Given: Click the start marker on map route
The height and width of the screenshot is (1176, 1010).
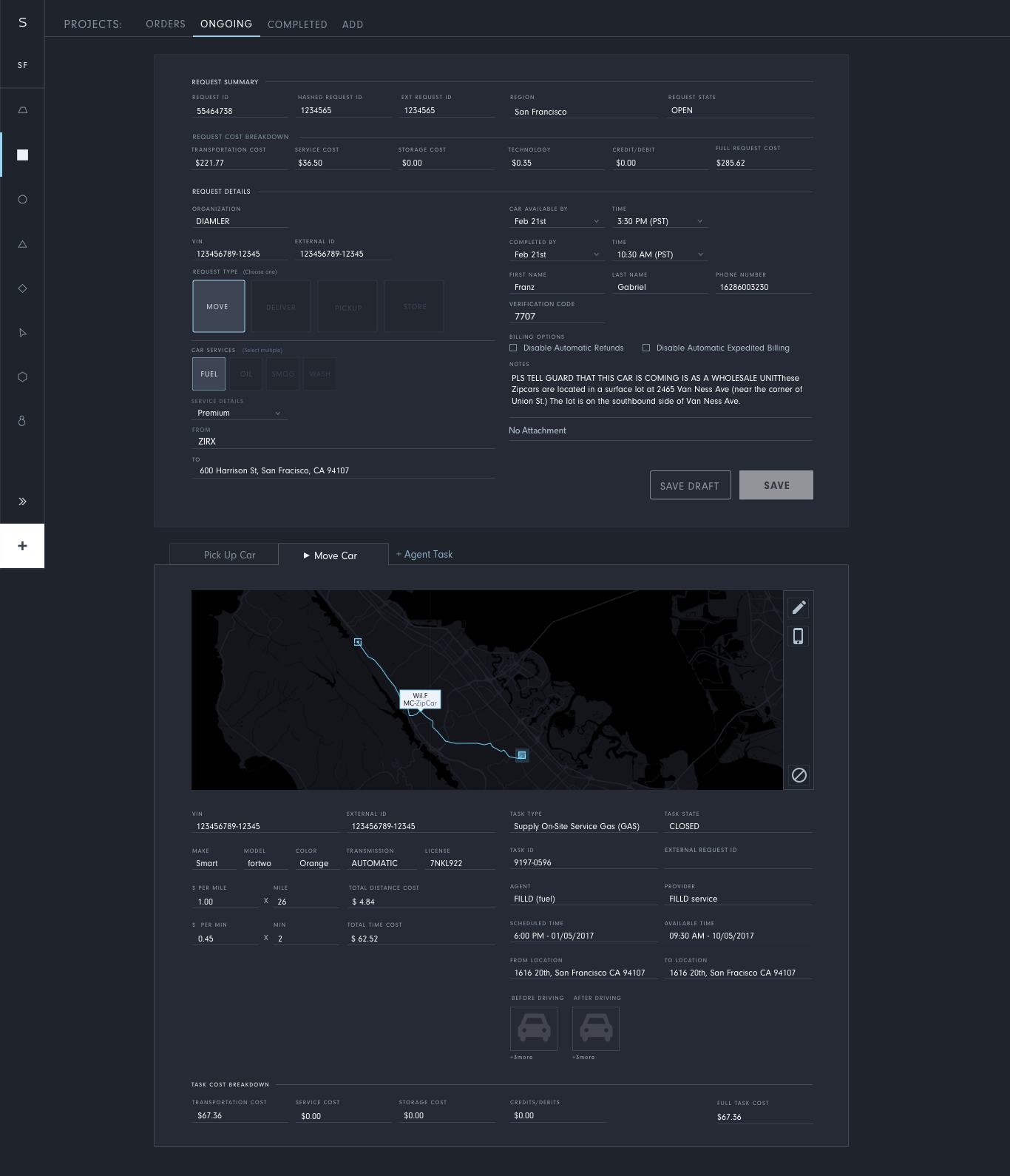Looking at the screenshot, I should point(358,642).
